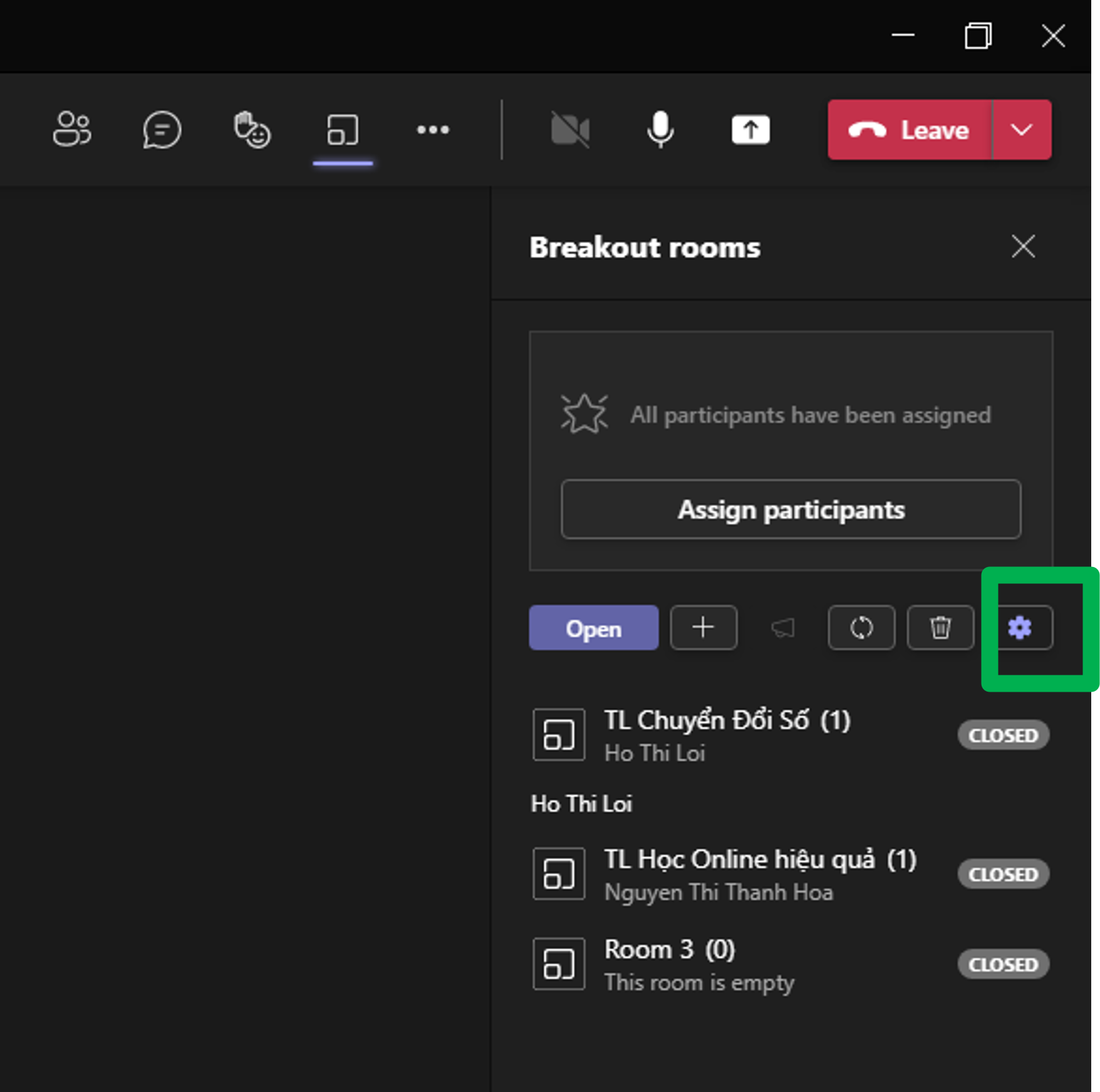
Task: Expand the TL Học Online hiệu quả room
Action: 759,873
